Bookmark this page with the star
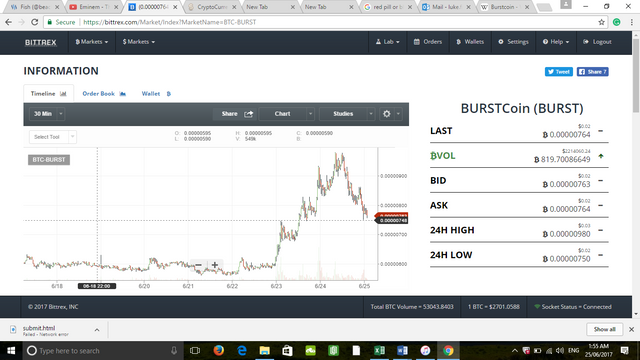Image resolution: width=640 pixels, height=360 pixels. click(x=601, y=22)
